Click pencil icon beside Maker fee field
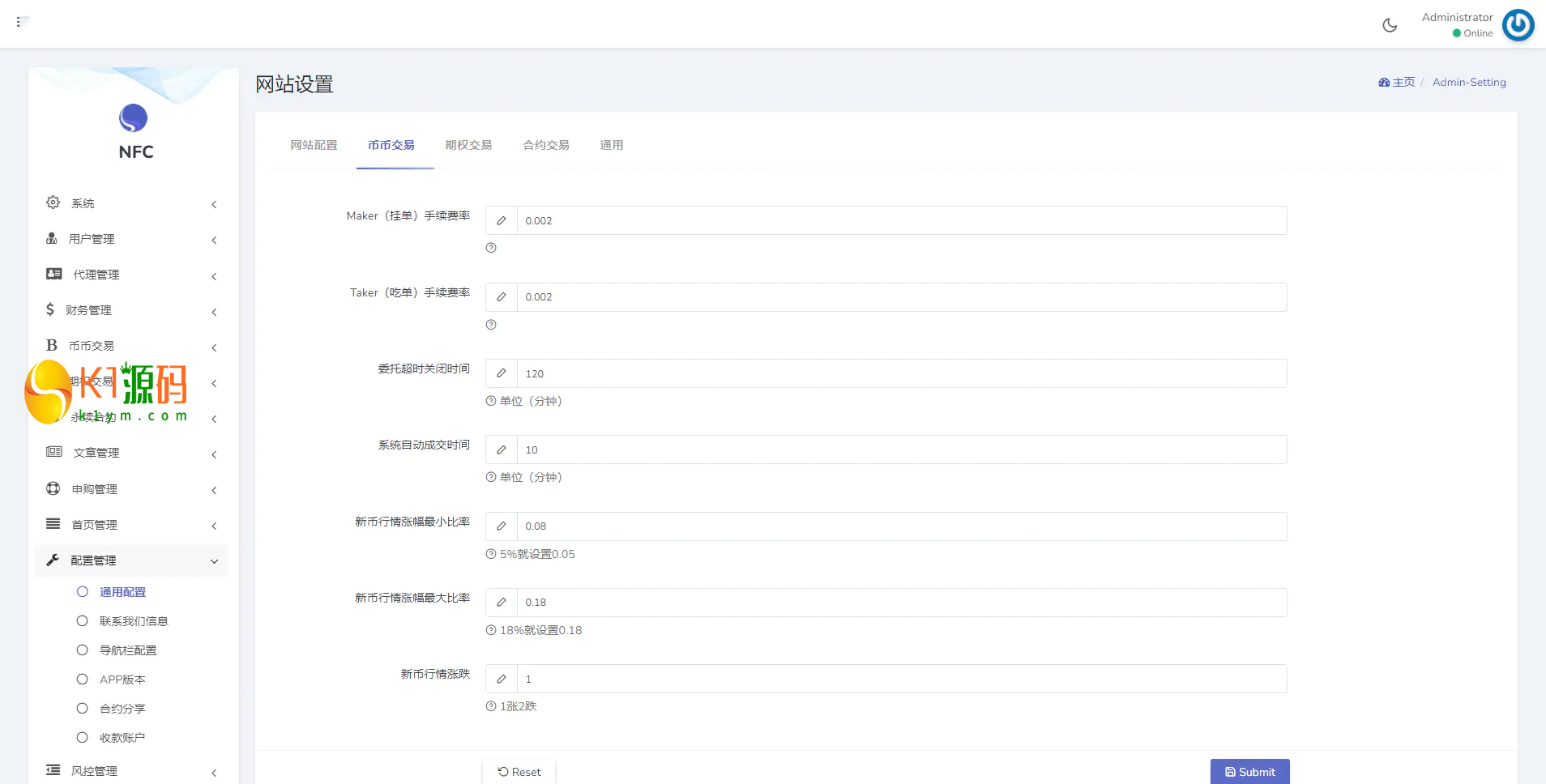 (x=502, y=220)
